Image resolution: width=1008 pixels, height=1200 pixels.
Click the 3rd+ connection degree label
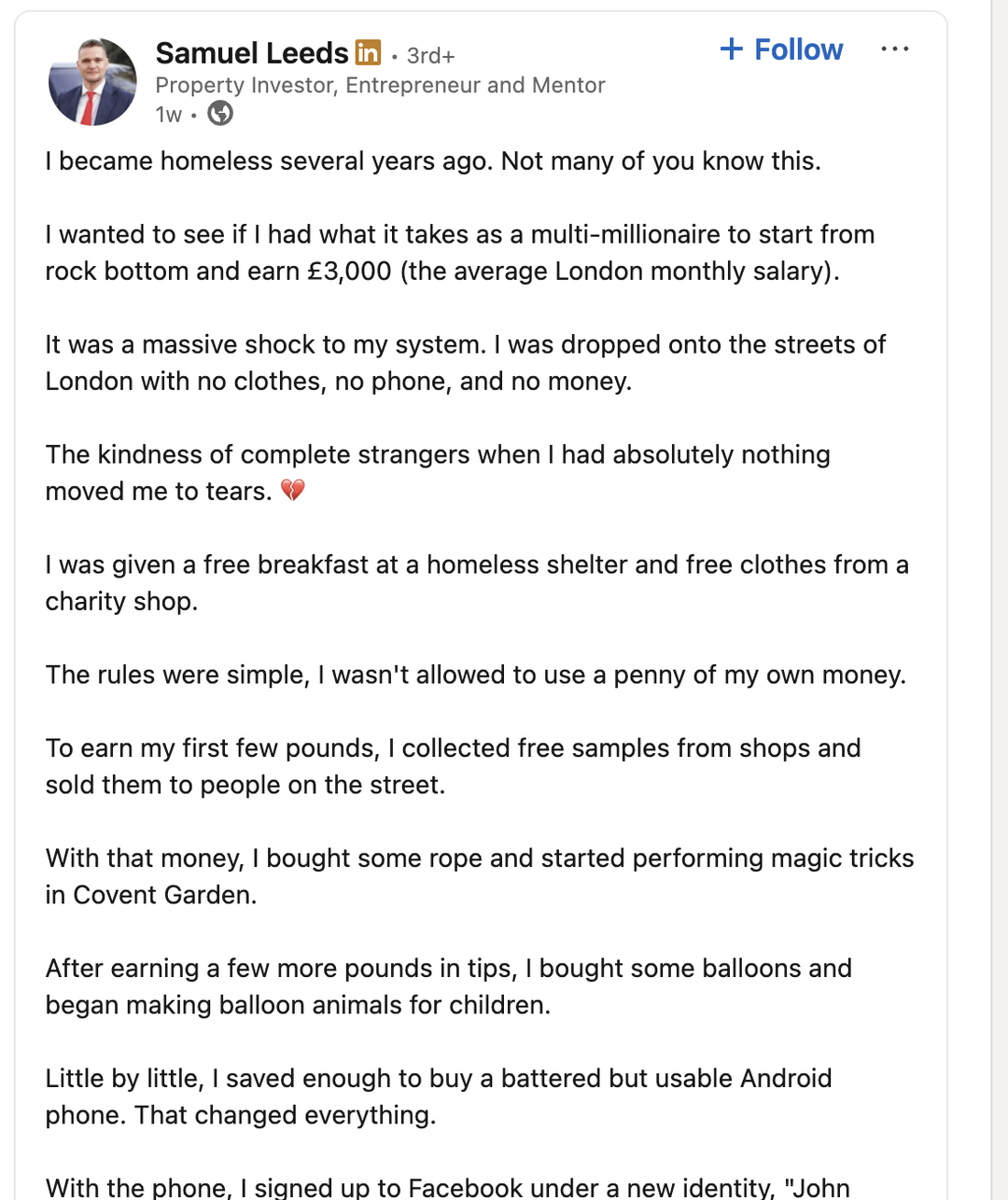431,56
